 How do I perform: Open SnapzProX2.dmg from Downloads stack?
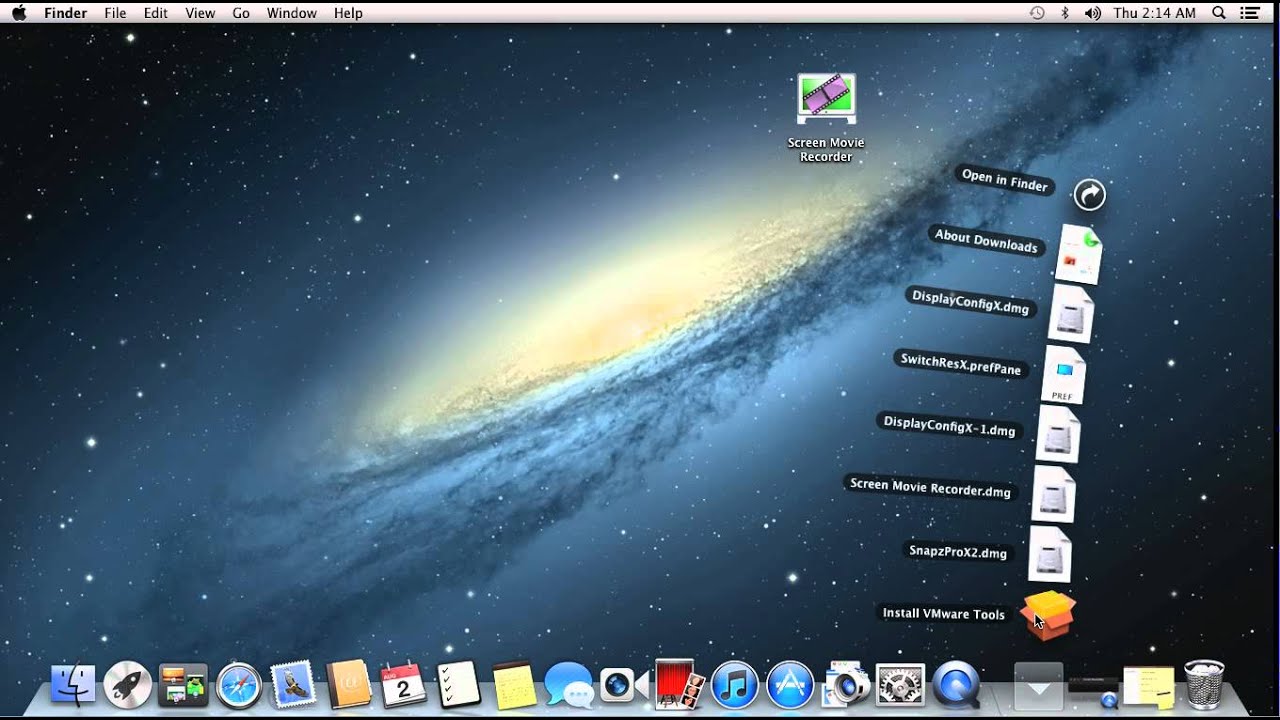point(1050,553)
